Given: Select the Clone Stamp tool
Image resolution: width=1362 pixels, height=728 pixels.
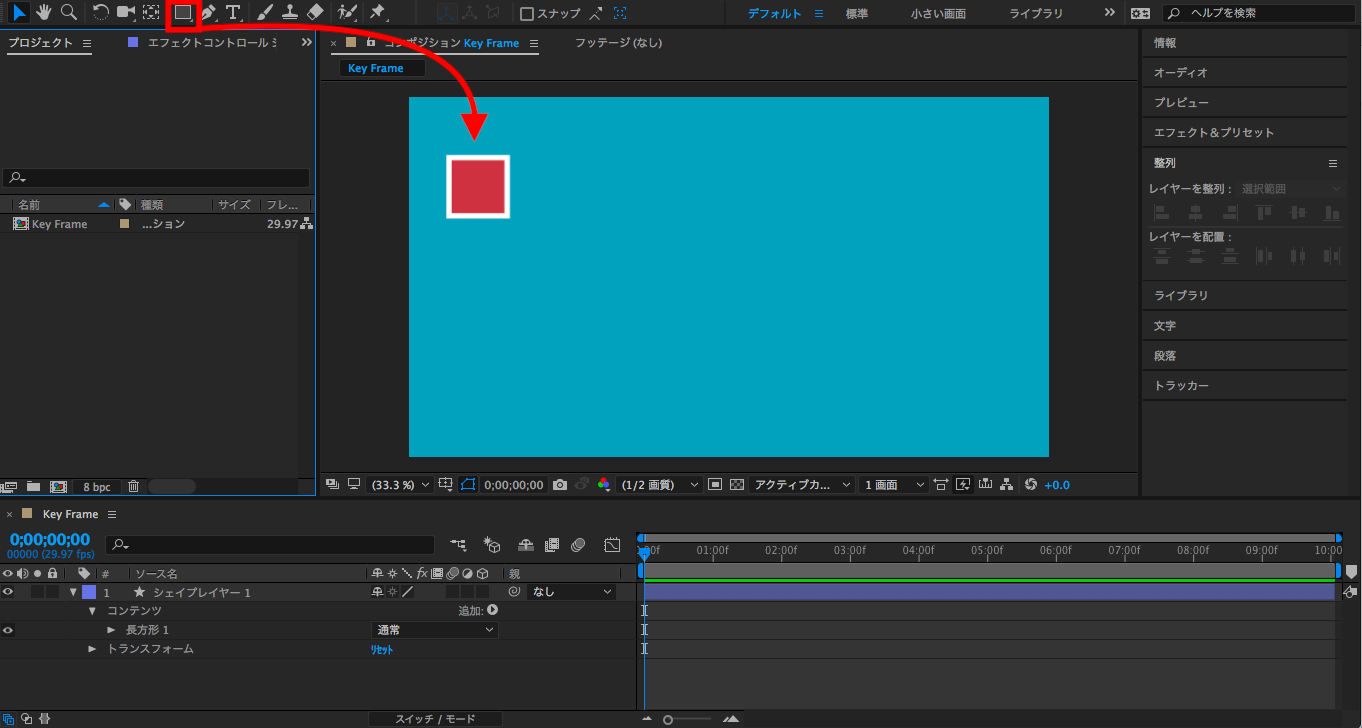Looking at the screenshot, I should (289, 13).
